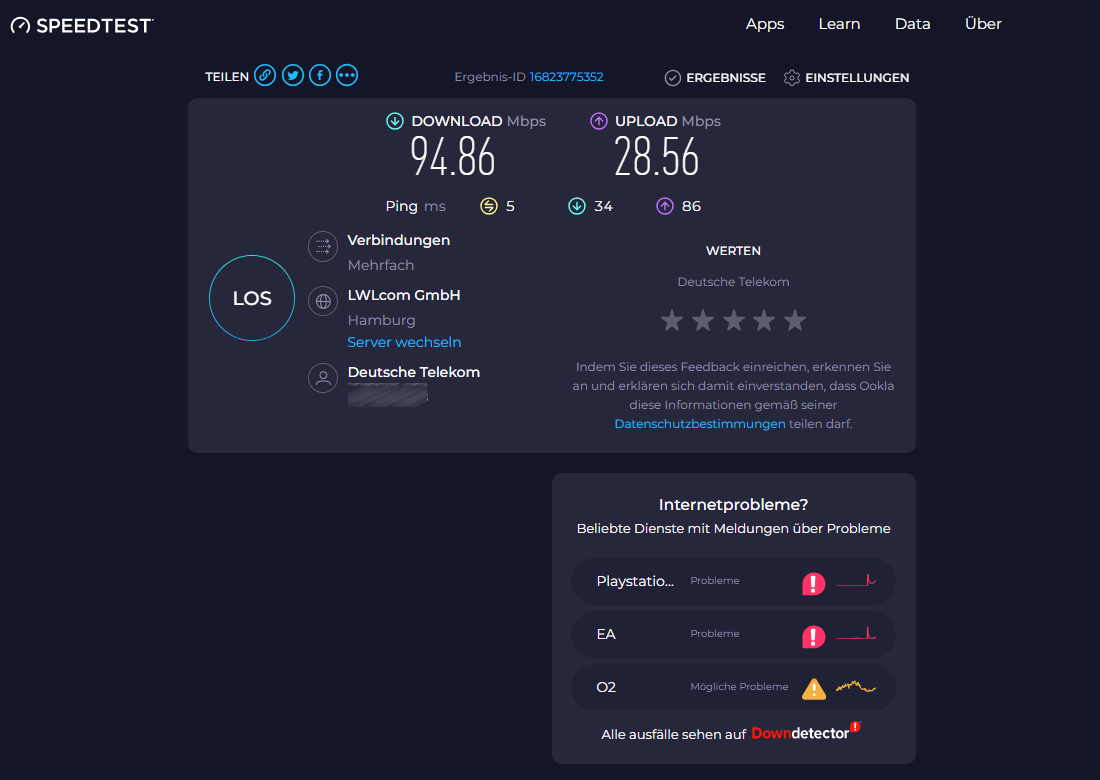Screen dimensions: 1100x780
Task: Click the O2 yellow warning icon
Action: pyautogui.click(x=814, y=689)
